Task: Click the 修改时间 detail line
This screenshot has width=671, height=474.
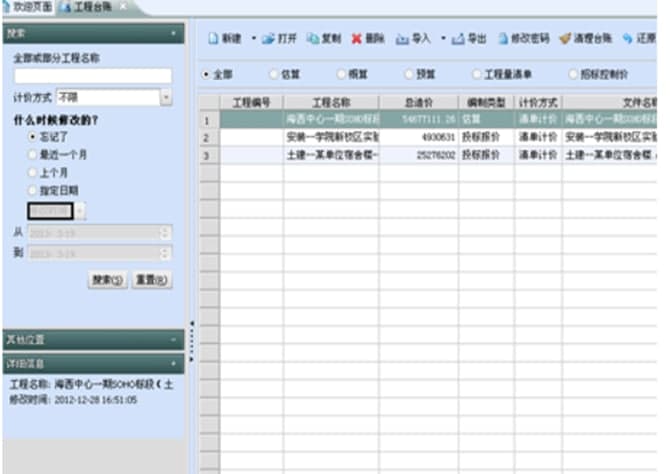Action: [73, 400]
